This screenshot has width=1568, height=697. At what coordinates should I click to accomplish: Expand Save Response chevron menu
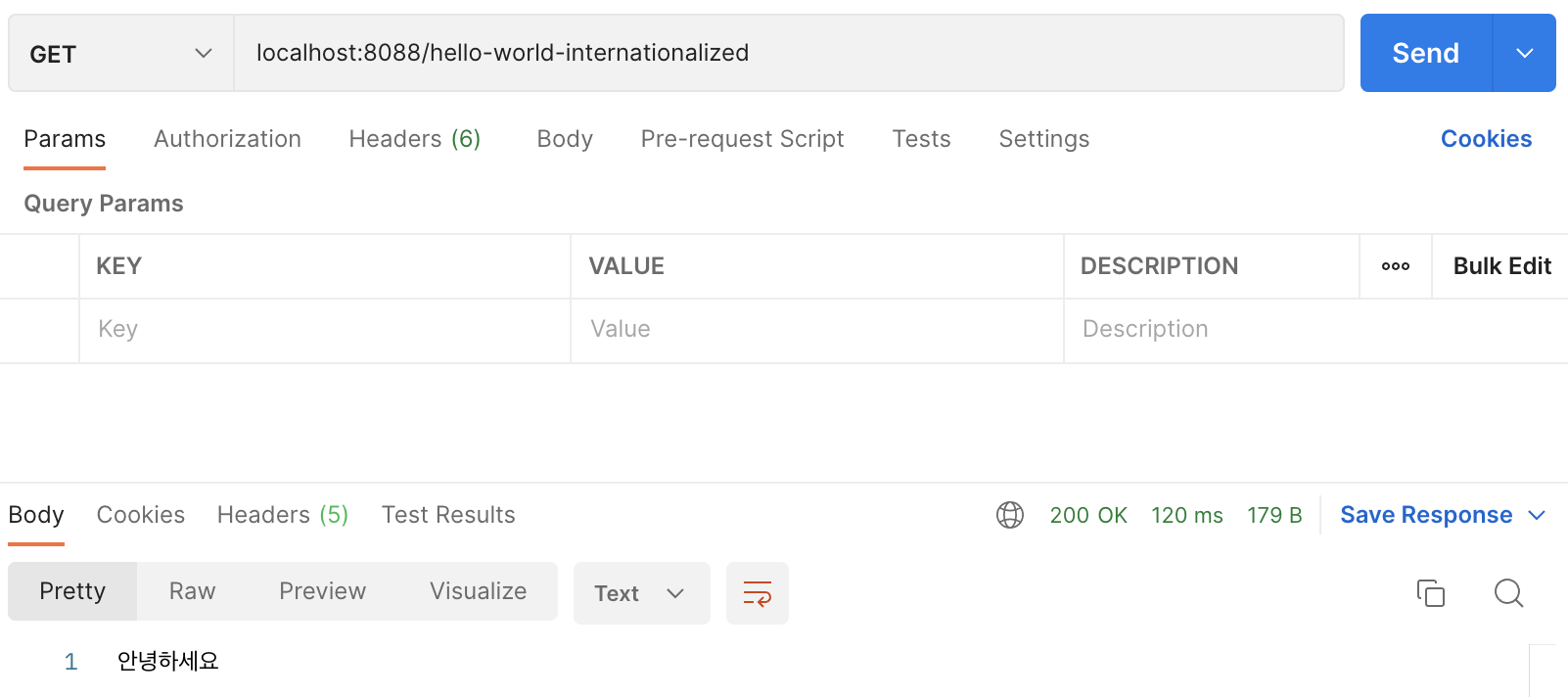pos(1537,515)
